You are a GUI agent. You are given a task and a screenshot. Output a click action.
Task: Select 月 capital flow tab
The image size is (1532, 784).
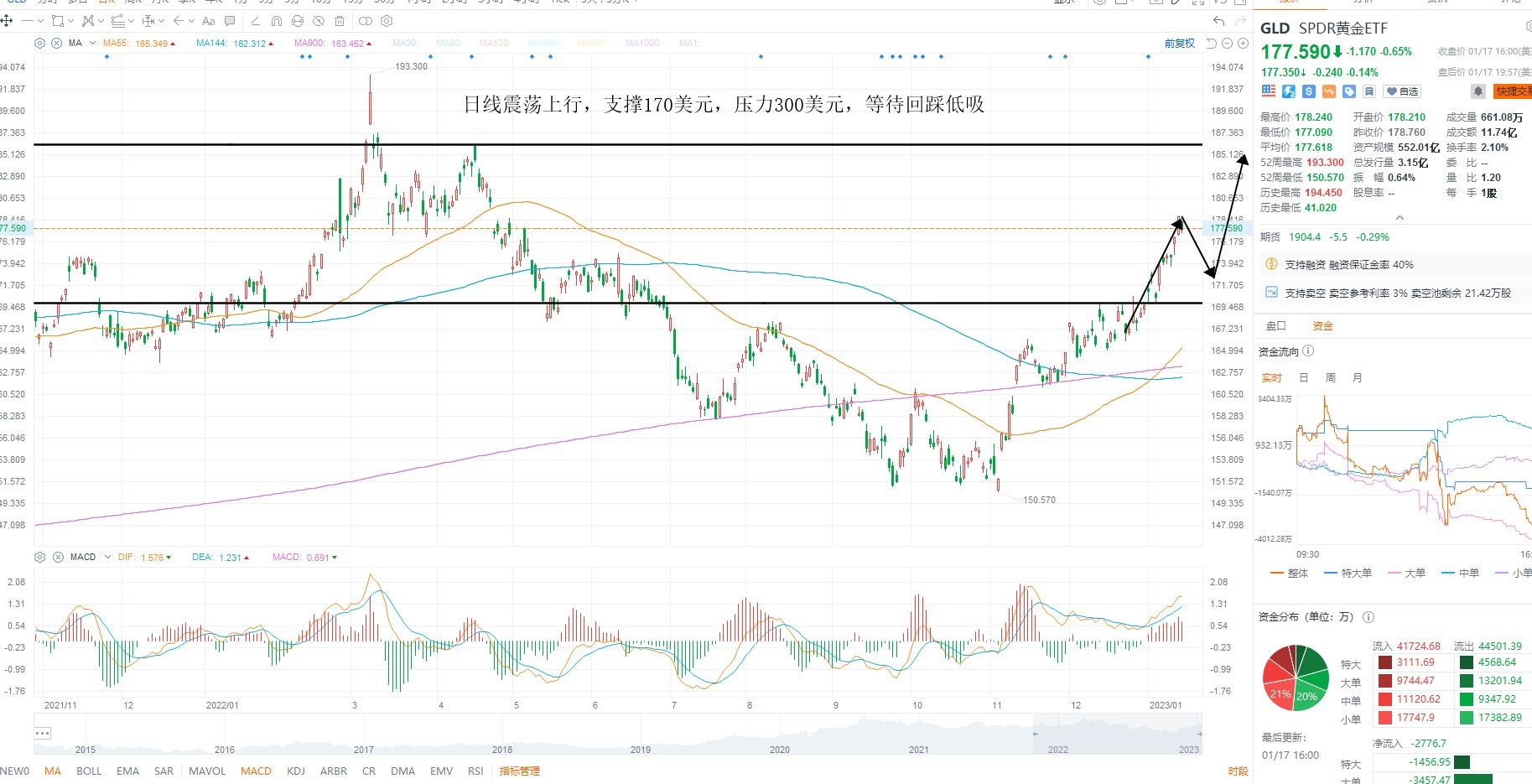[1357, 378]
